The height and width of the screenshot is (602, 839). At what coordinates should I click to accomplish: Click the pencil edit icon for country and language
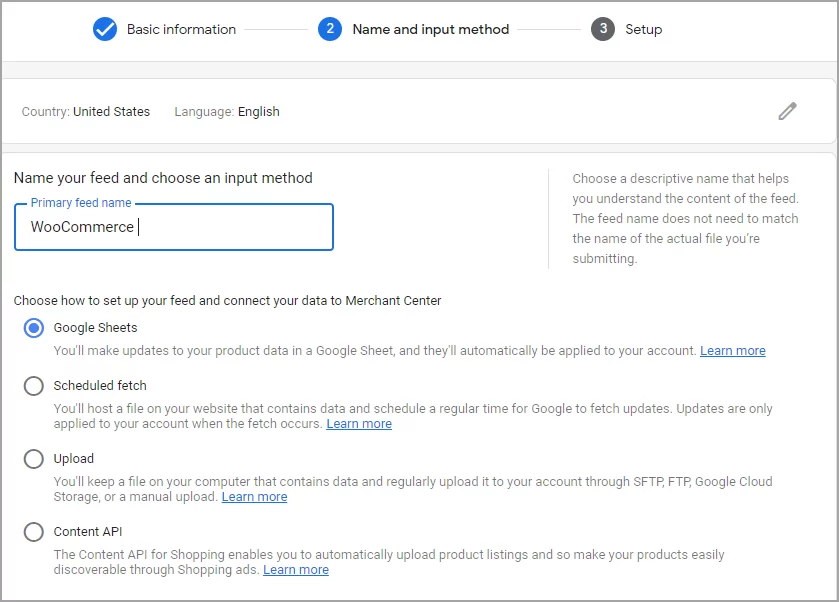pos(787,110)
